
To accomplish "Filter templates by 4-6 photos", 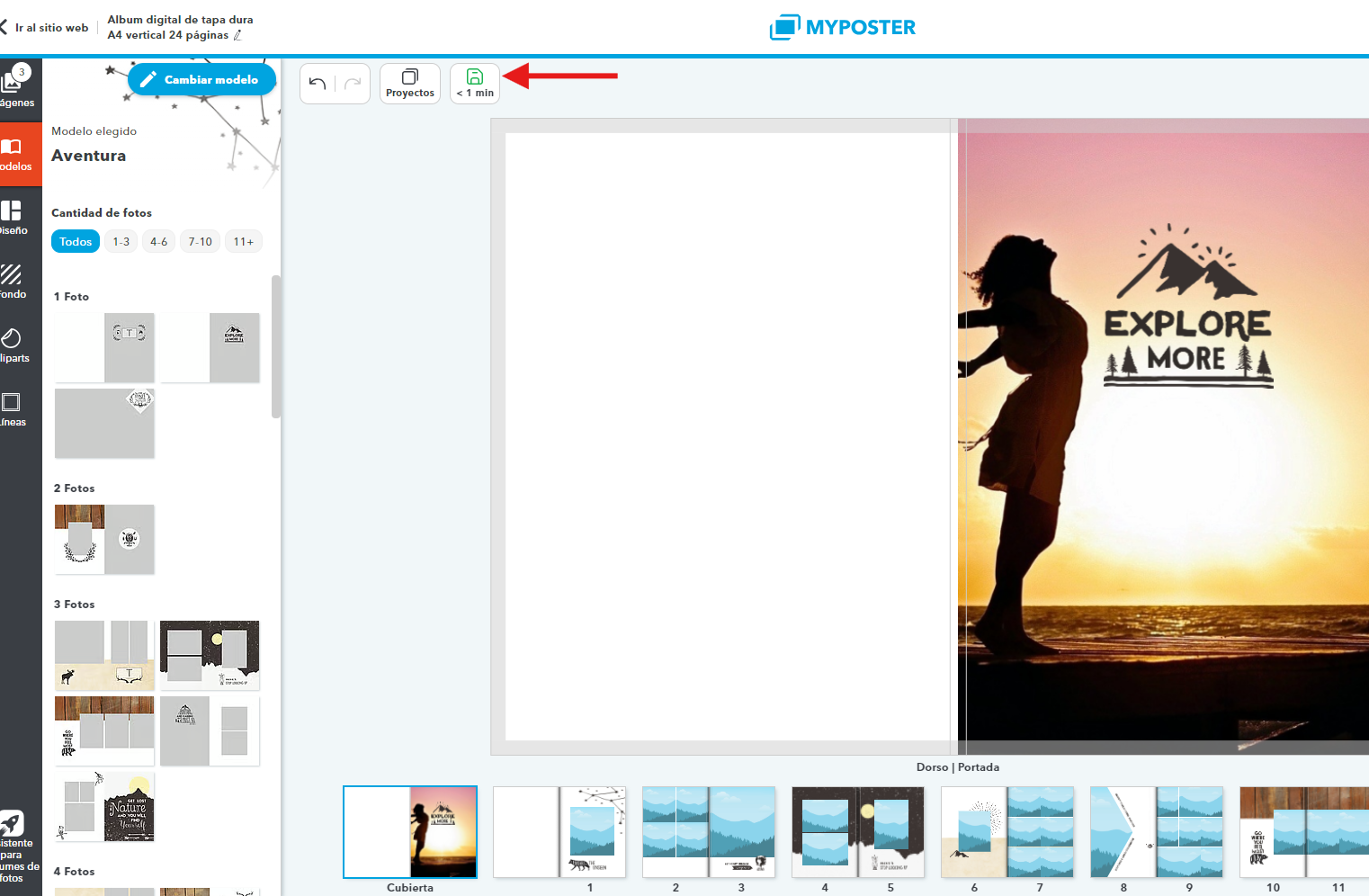I will click(x=159, y=242).
